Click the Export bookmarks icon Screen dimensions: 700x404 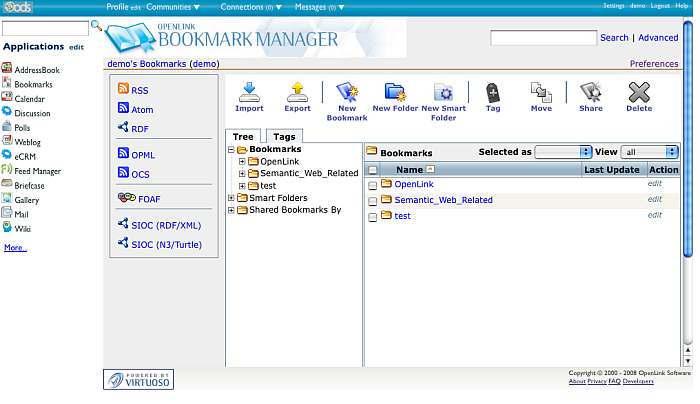pos(297,92)
